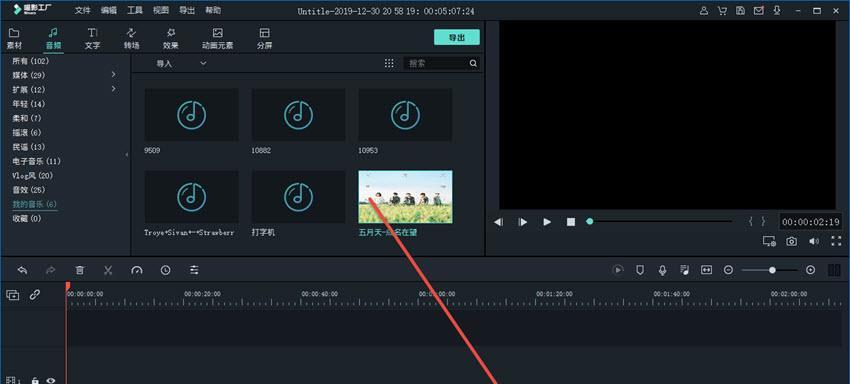Image resolution: width=850 pixels, height=384 pixels.
Task: Open the speed gauge tool
Action: click(137, 270)
